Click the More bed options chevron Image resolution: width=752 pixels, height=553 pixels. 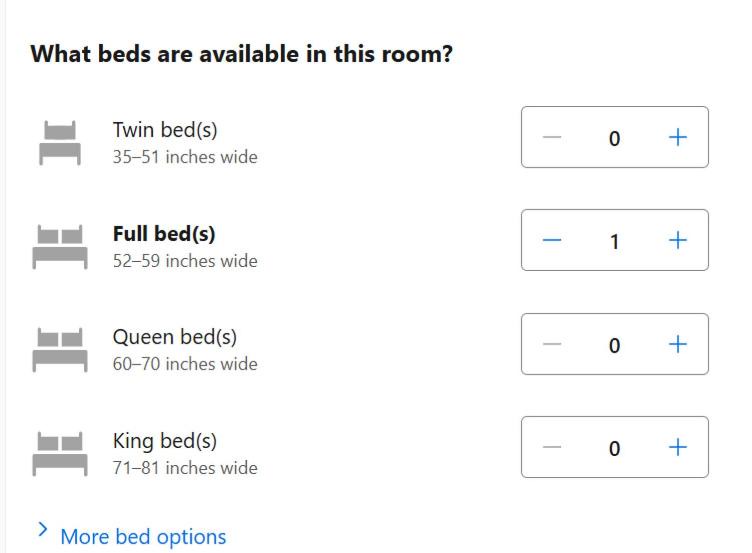pyautogui.click(x=43, y=529)
